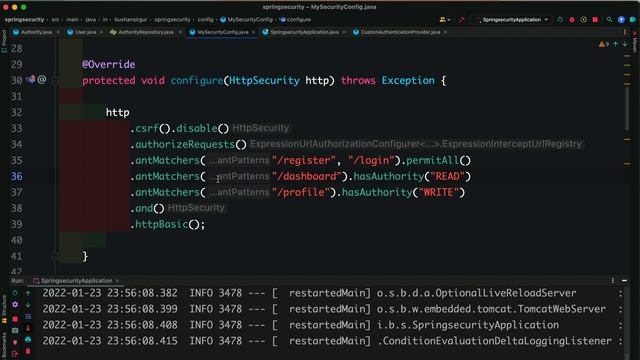640x360 pixels.
Task: Open the Project tool window stripe
Action: (4, 41)
